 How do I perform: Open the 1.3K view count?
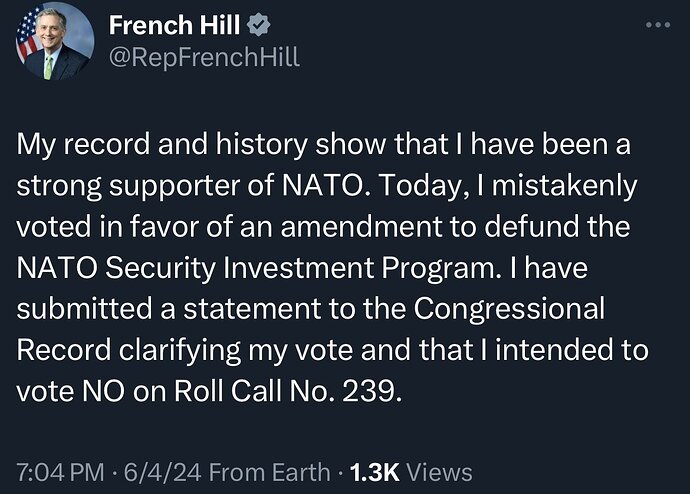tap(372, 472)
